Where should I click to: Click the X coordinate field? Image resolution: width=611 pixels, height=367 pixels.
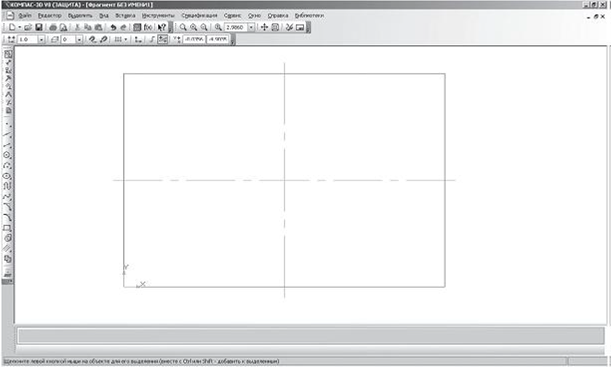(x=194, y=39)
